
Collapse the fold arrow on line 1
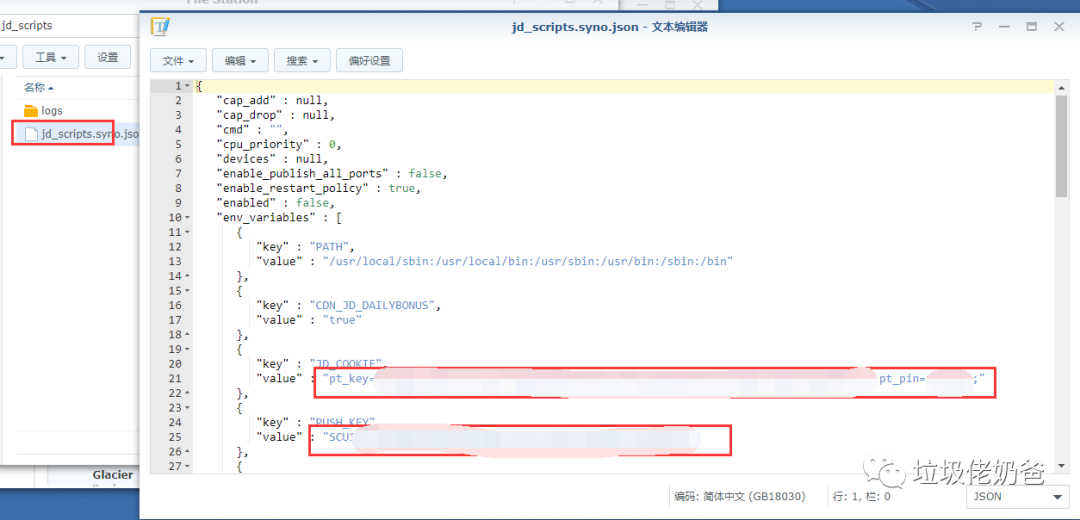pos(187,86)
